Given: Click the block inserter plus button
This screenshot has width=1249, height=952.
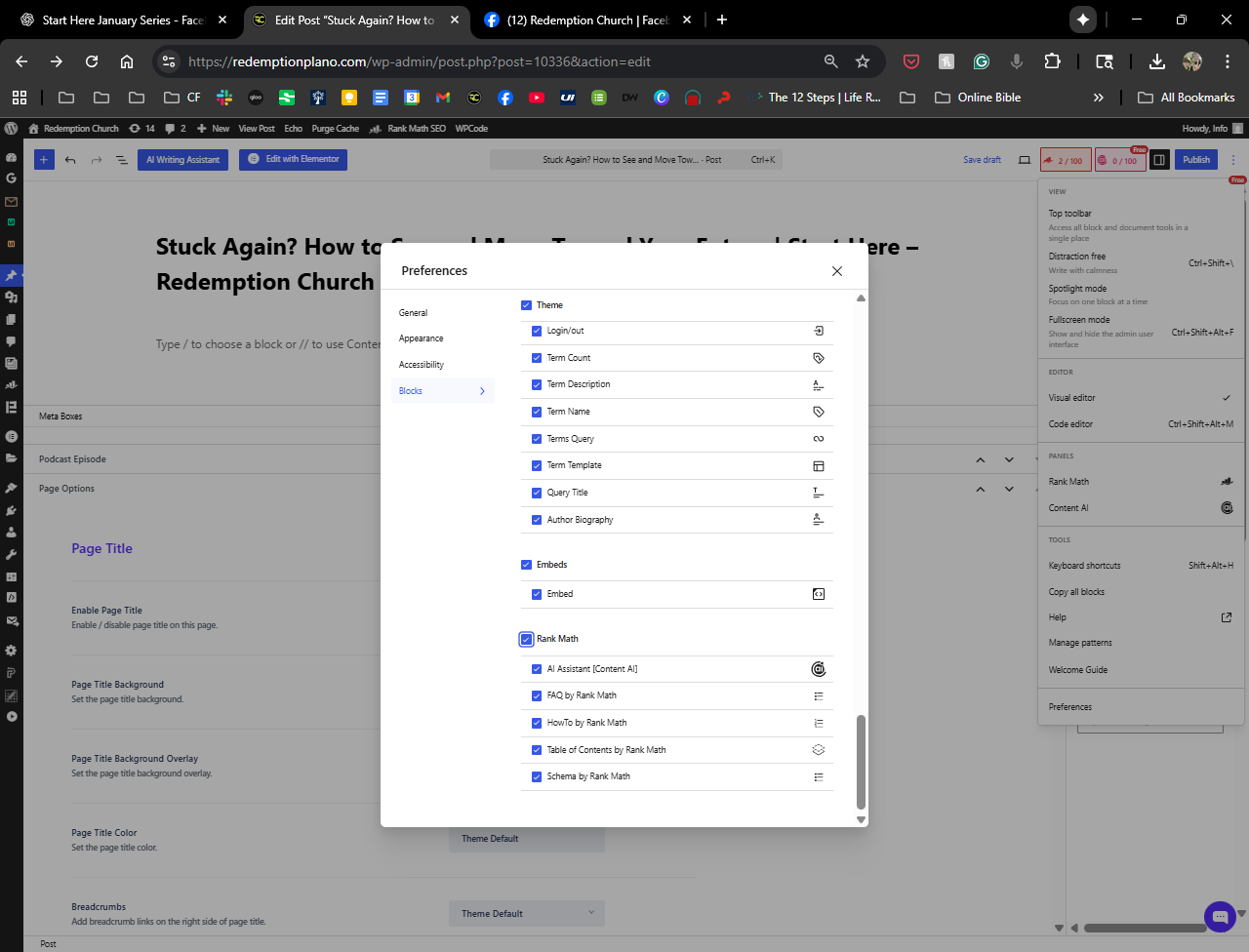Looking at the screenshot, I should (44, 160).
